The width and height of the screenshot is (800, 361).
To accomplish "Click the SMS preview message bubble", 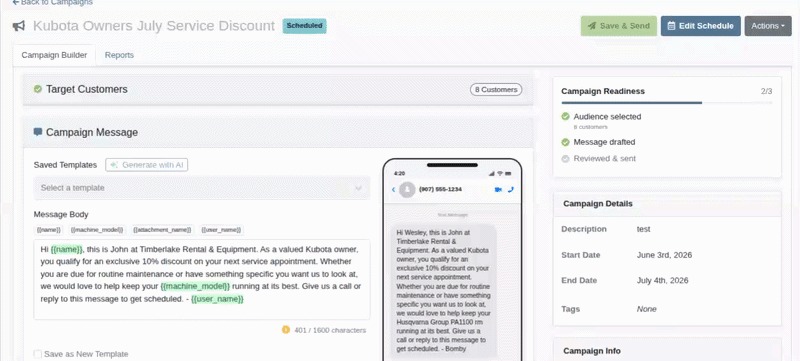I will [x=444, y=291].
